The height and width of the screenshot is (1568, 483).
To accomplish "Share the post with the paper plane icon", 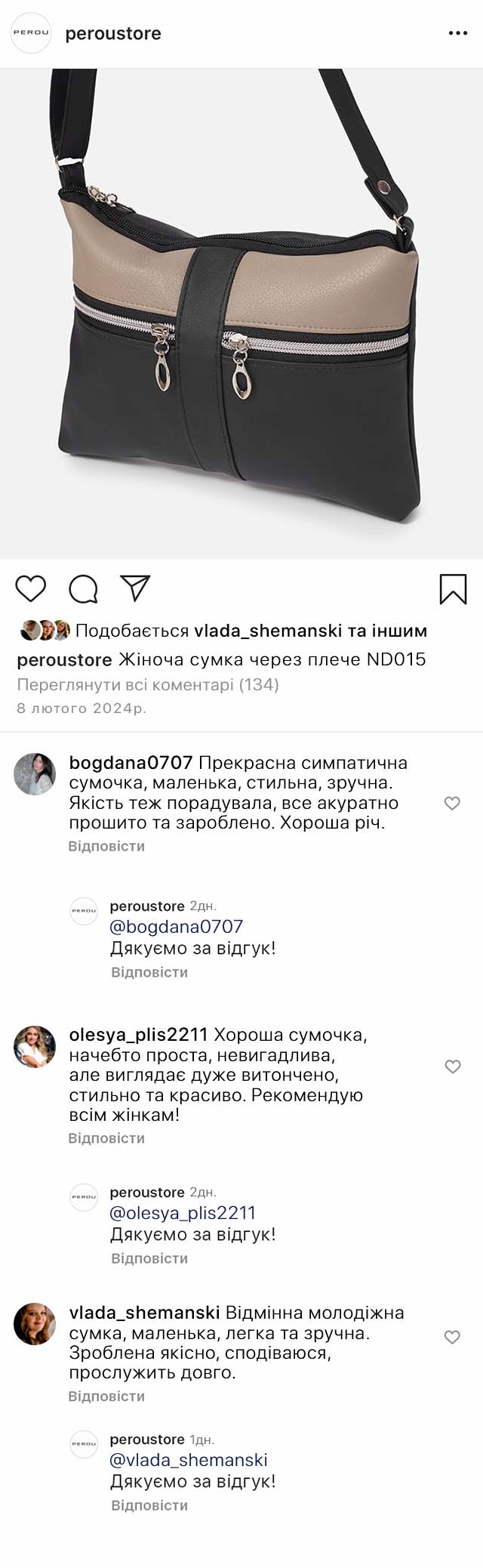I will click(x=136, y=588).
